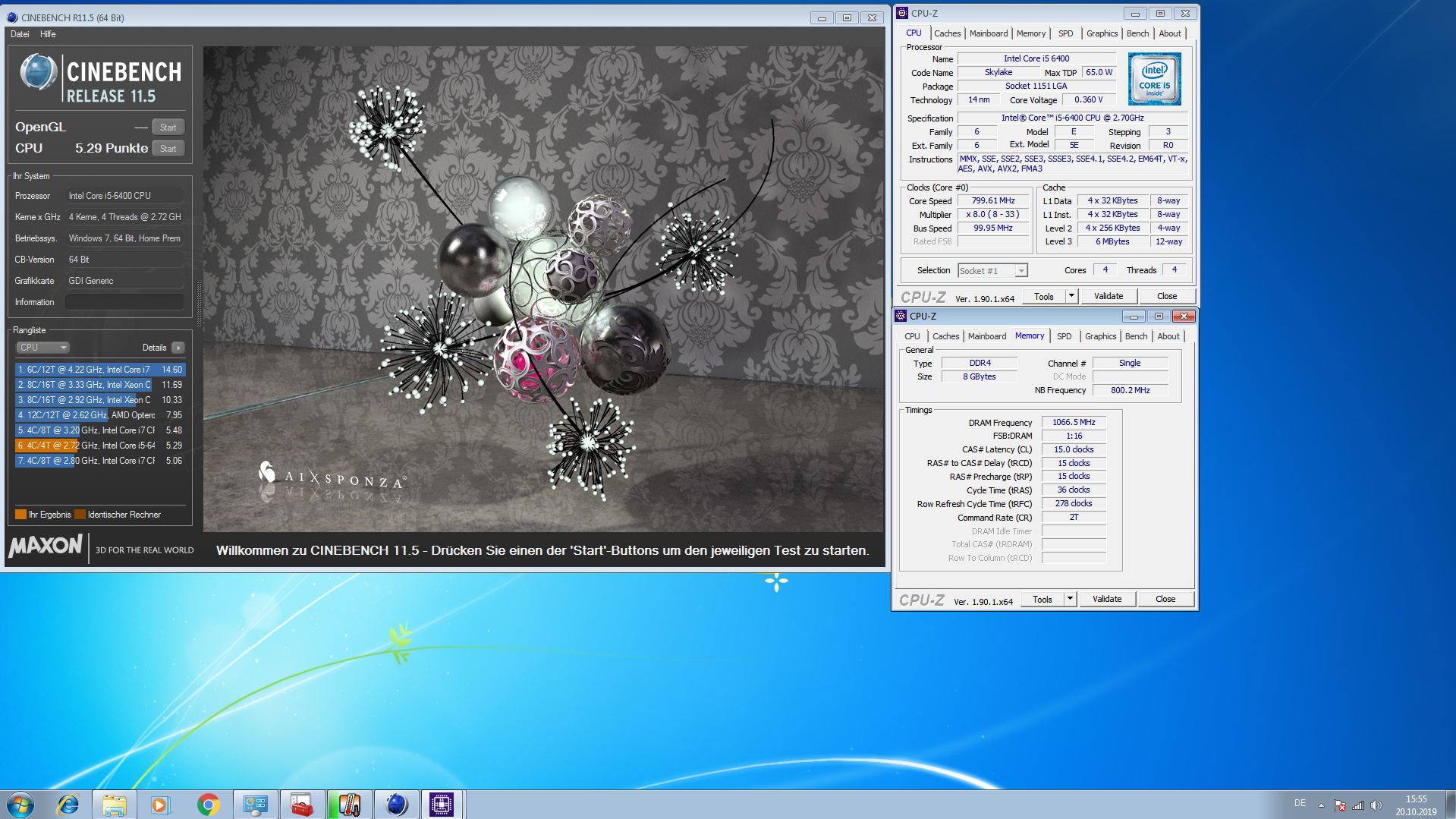Image resolution: width=1456 pixels, height=819 pixels.
Task: Select highlighted ranking row 6 4C/4T @ 2.72 GHz
Action: point(100,446)
